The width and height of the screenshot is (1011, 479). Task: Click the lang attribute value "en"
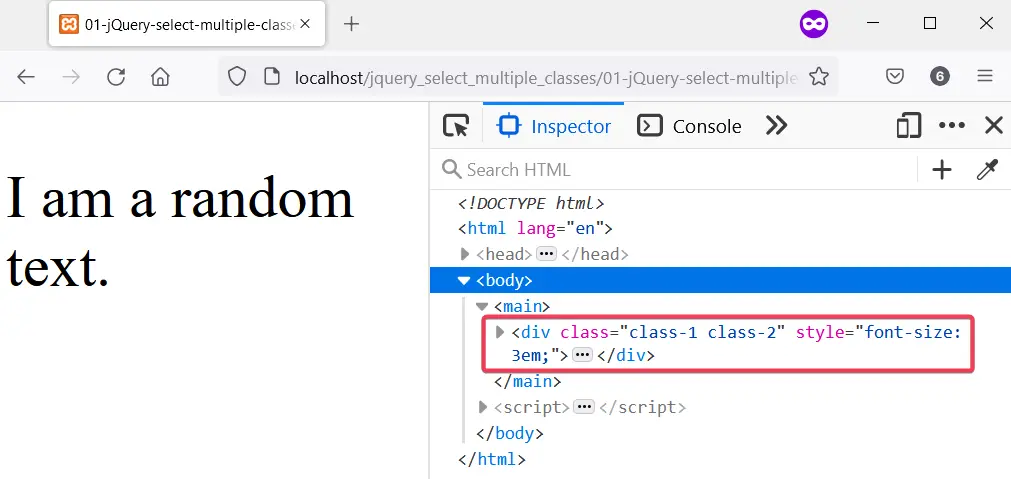(x=584, y=229)
